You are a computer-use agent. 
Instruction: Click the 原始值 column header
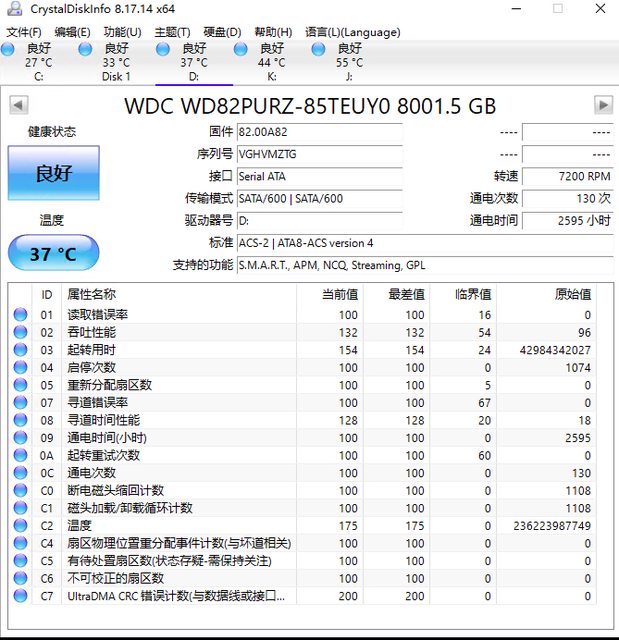572,294
